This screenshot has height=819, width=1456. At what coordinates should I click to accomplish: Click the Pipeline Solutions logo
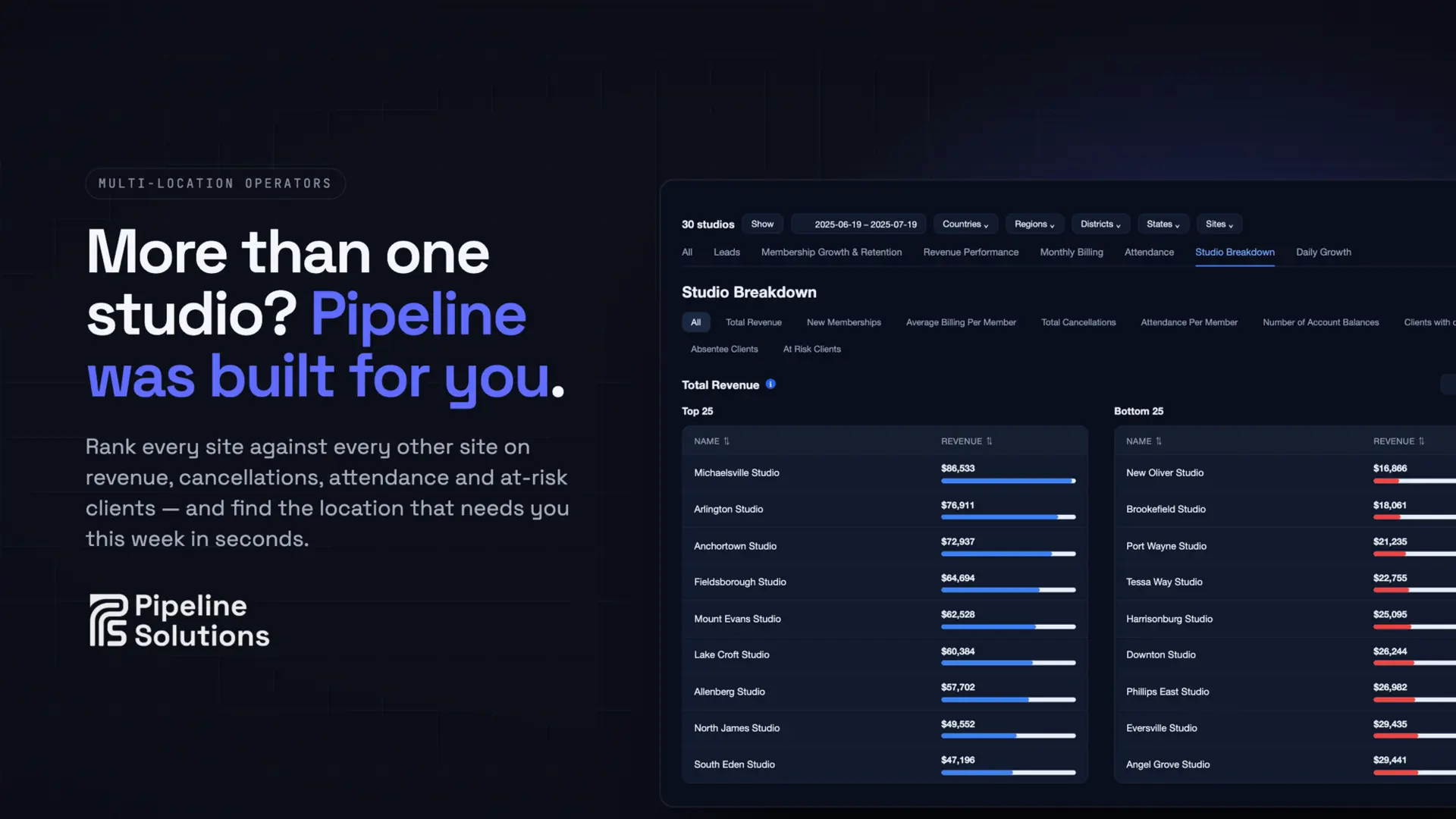pyautogui.click(x=179, y=620)
